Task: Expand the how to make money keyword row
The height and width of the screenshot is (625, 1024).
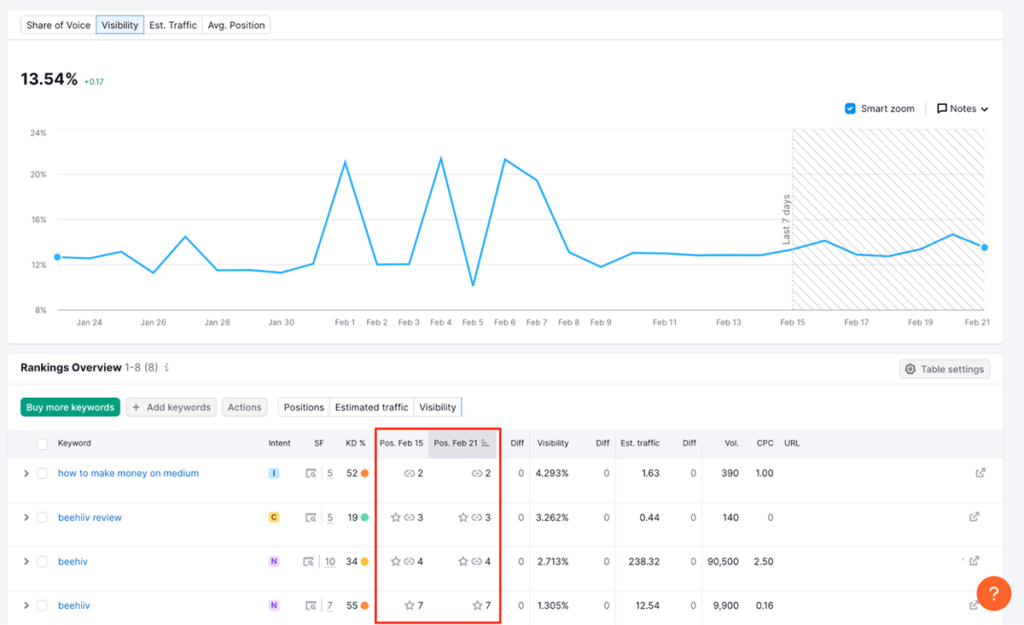Action: point(26,473)
